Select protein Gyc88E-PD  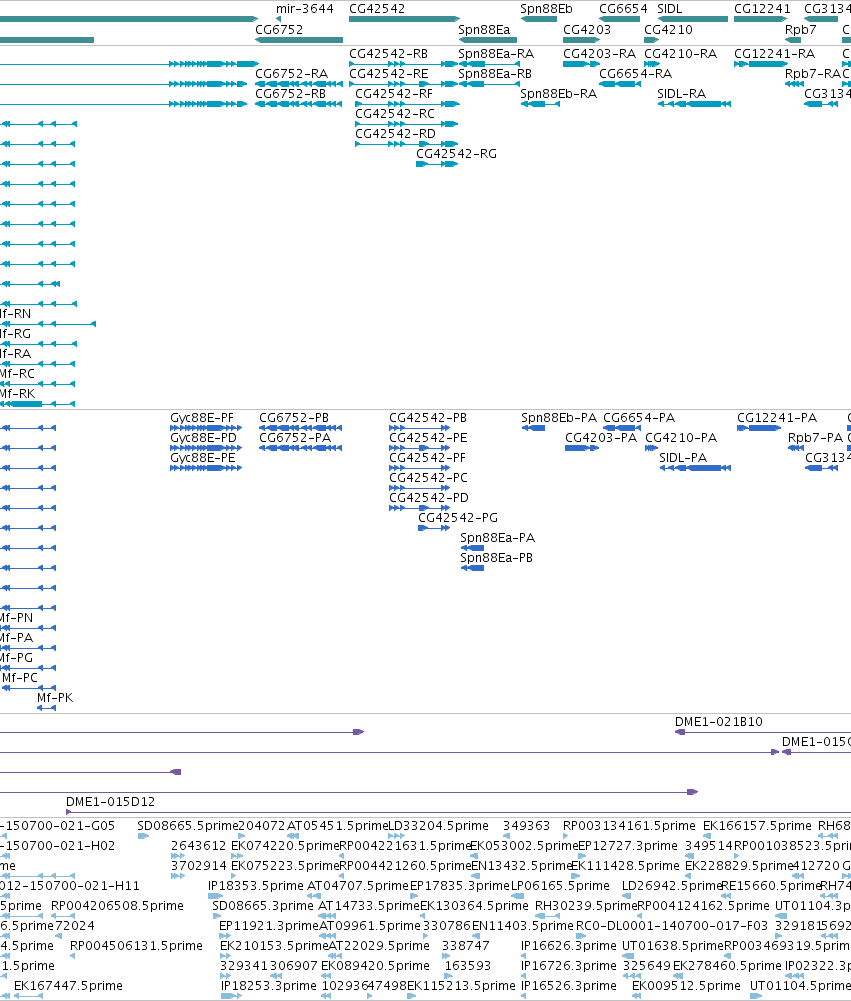tap(206, 448)
